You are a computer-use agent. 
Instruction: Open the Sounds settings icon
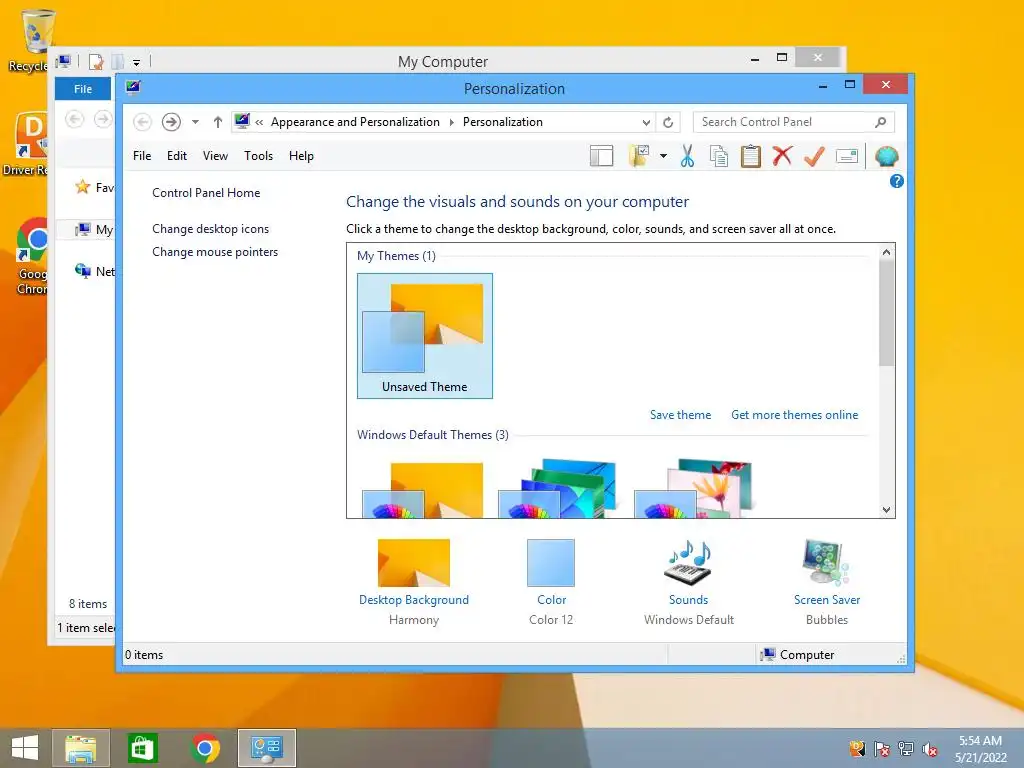pos(688,562)
